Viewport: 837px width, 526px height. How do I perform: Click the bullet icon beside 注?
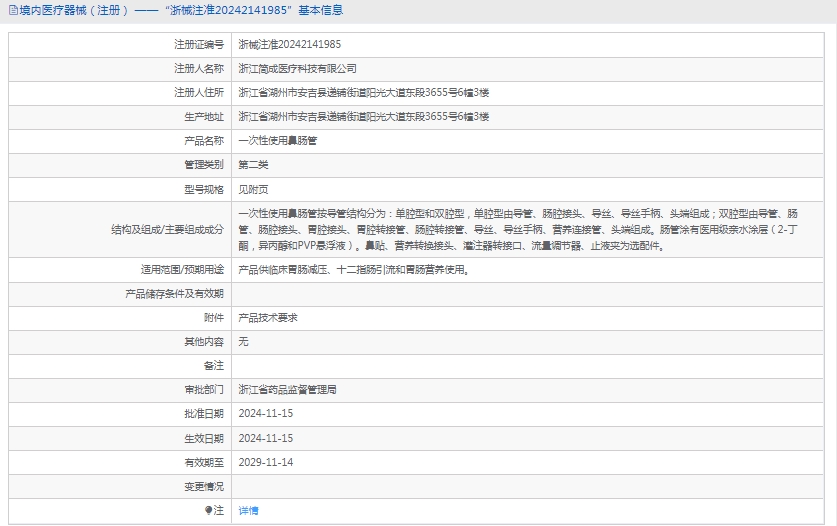[x=209, y=510]
